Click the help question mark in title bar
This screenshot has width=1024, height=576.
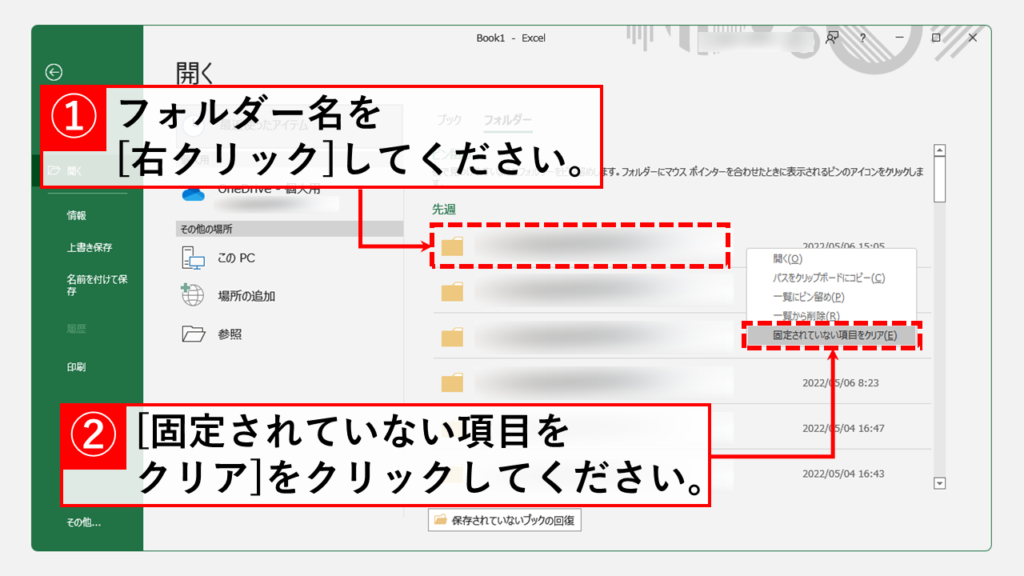(x=863, y=38)
